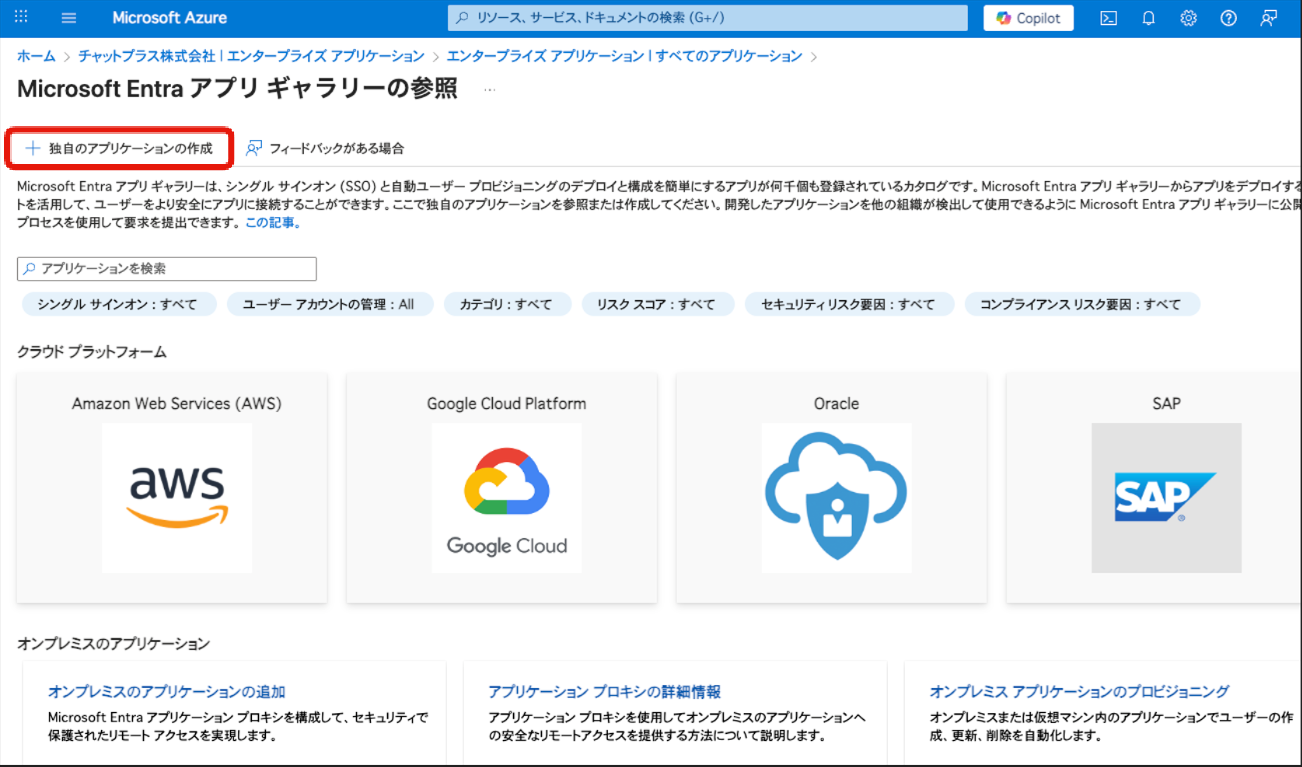Open the シングル サインオン filter

pyautogui.click(x=117, y=304)
